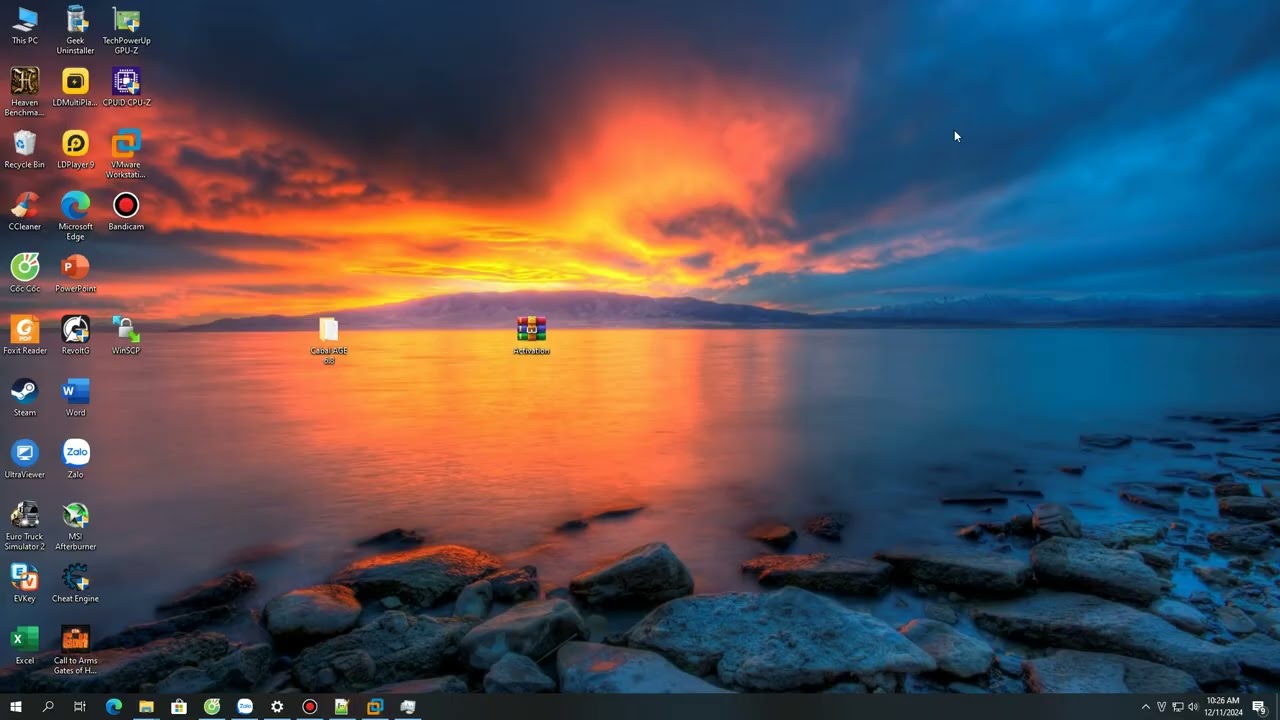Select the EVKey desktop icon
Screen dimensions: 1280x720
(x=25, y=584)
